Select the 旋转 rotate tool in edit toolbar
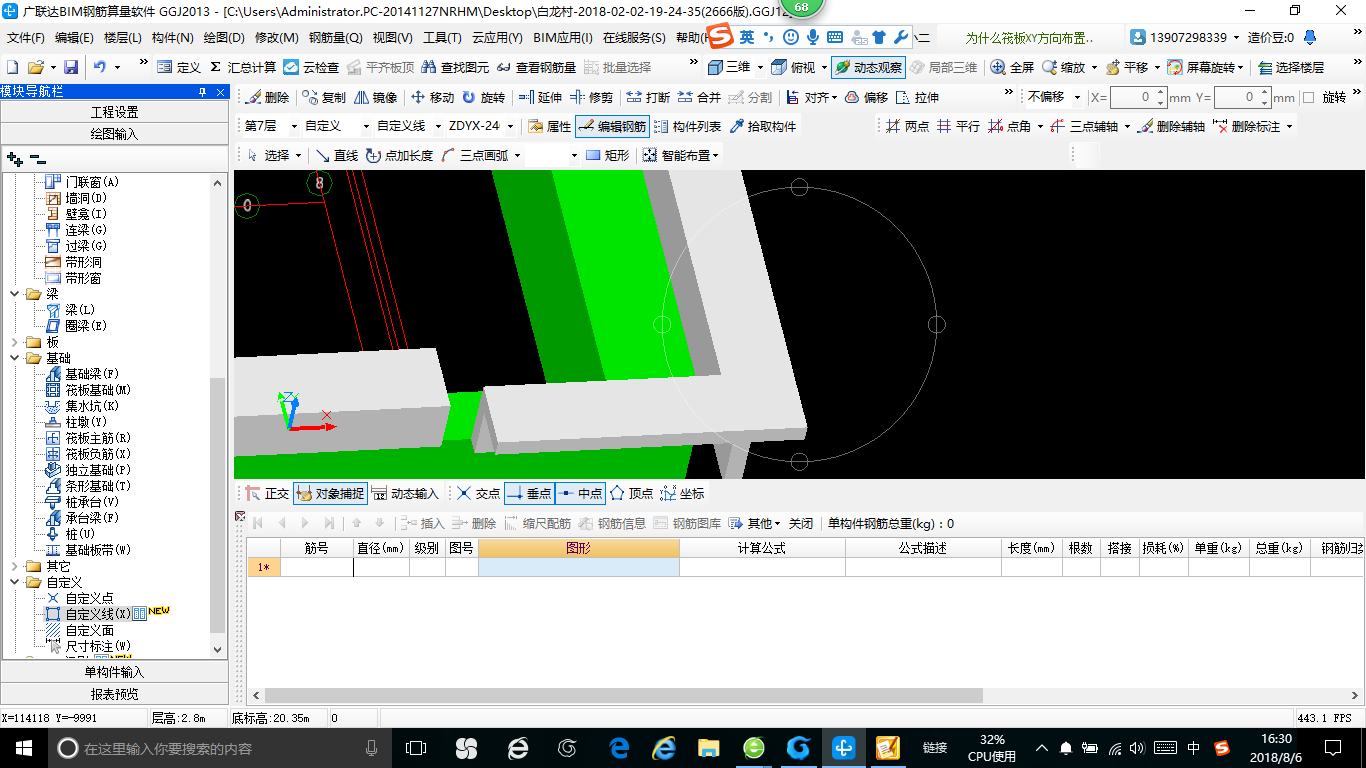The height and width of the screenshot is (768, 1366). pos(483,97)
